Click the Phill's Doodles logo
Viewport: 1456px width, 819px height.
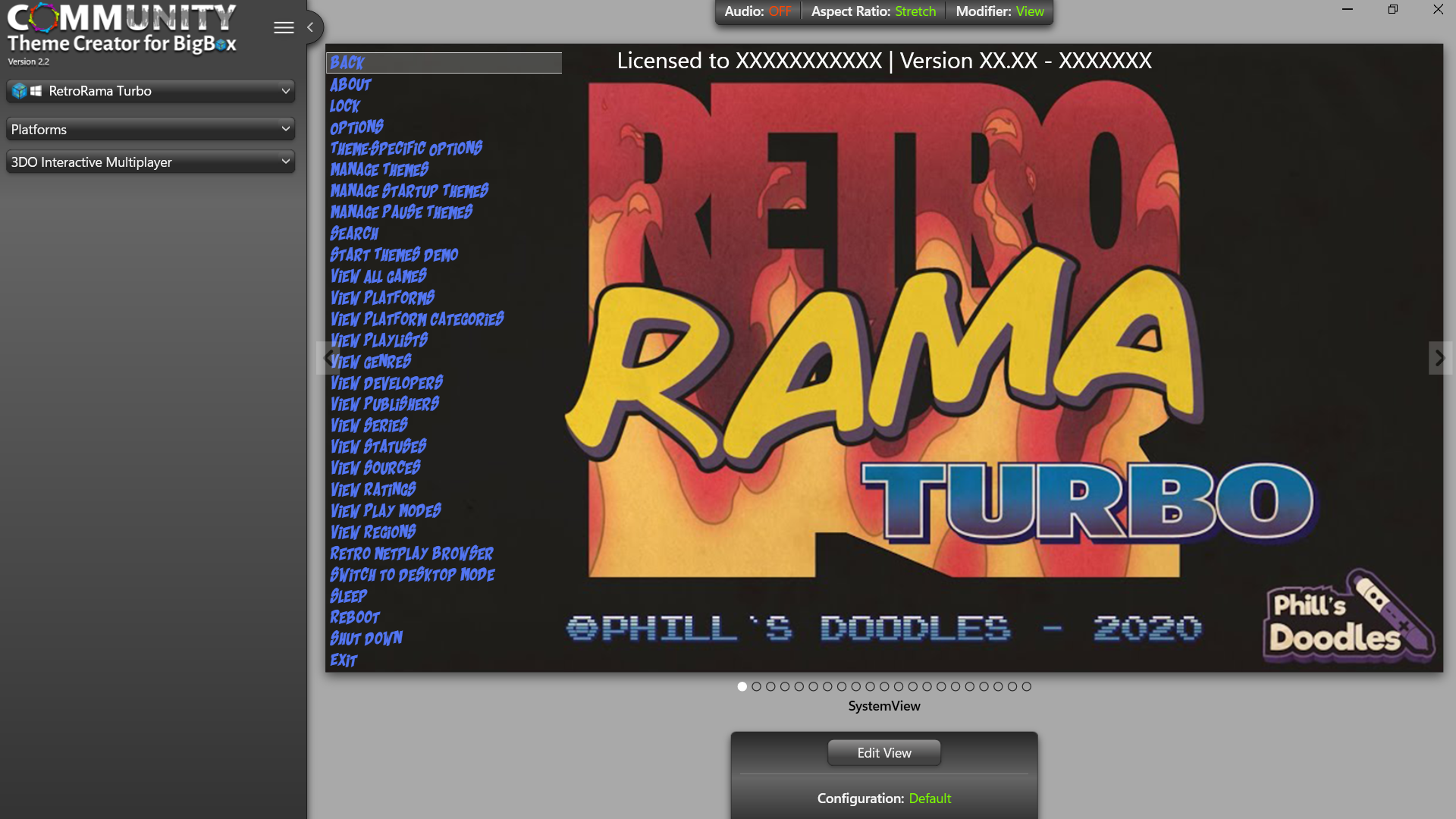click(x=1348, y=616)
